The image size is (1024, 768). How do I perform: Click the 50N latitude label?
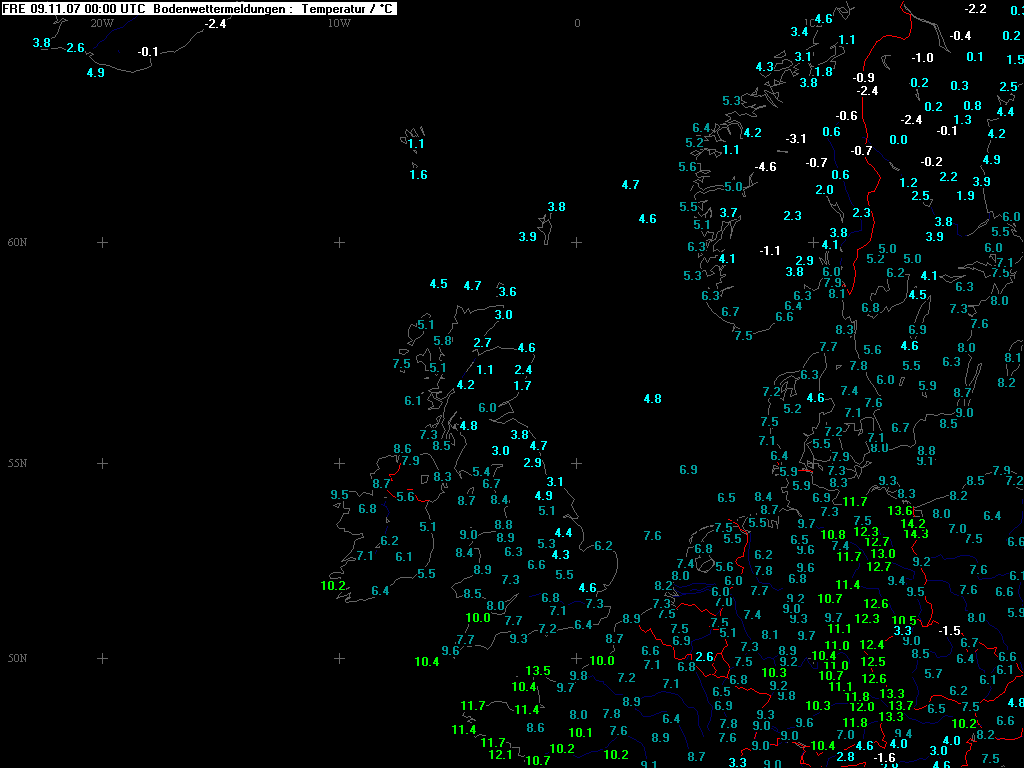(18, 658)
